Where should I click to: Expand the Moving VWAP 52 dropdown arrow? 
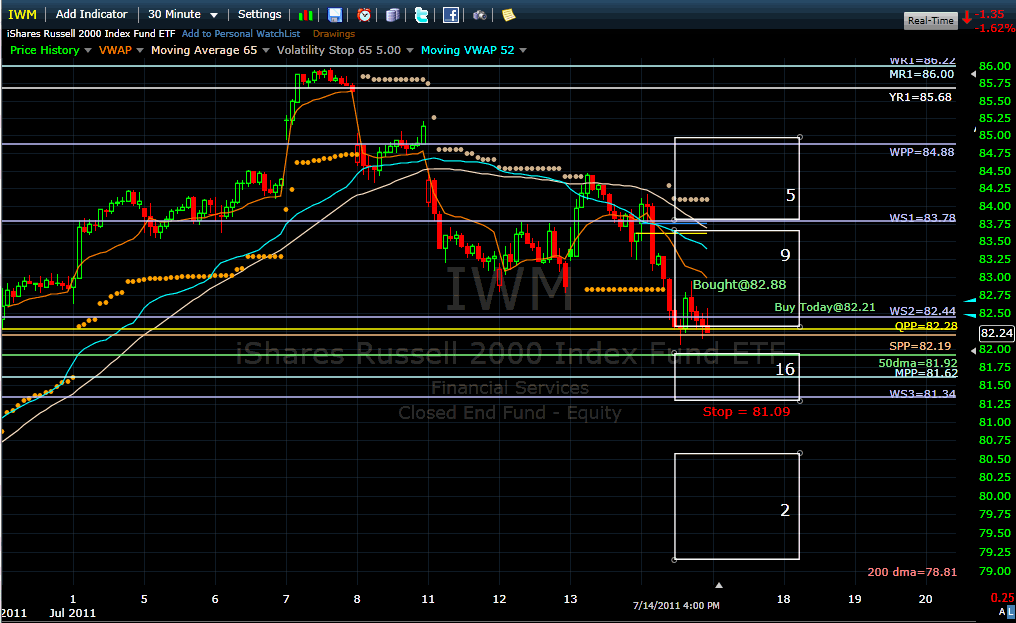pos(523,51)
